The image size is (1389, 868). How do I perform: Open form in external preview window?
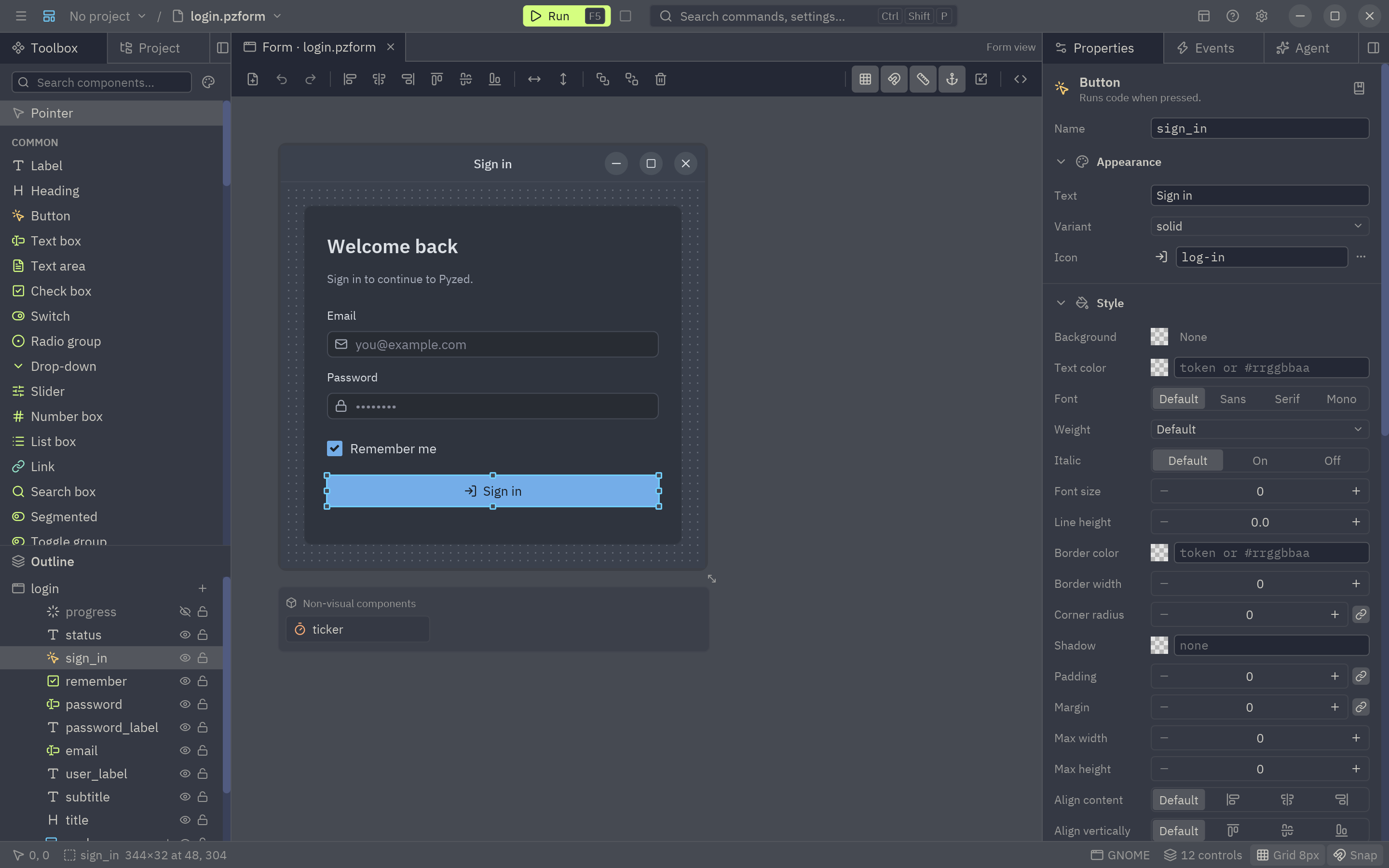(x=981, y=79)
